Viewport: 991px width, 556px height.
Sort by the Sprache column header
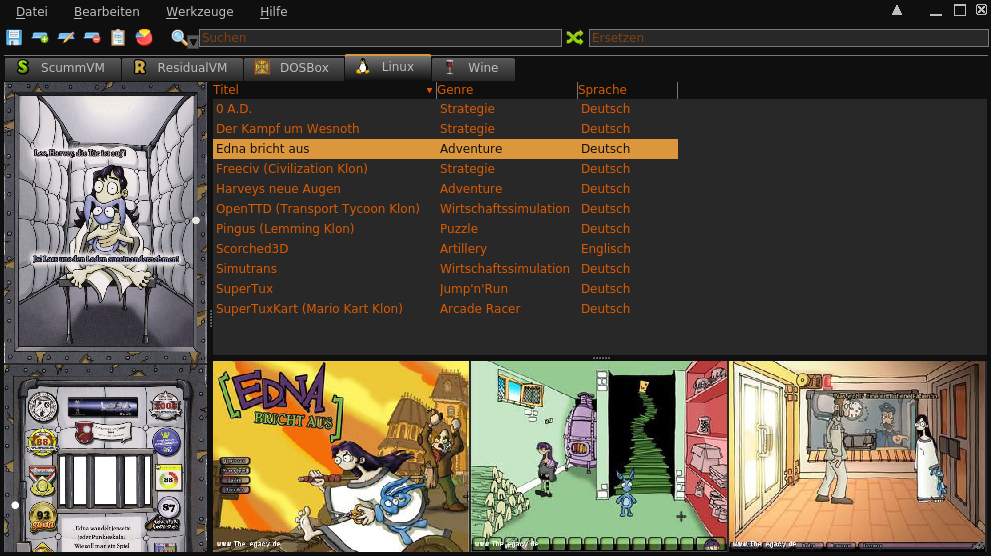coord(627,90)
